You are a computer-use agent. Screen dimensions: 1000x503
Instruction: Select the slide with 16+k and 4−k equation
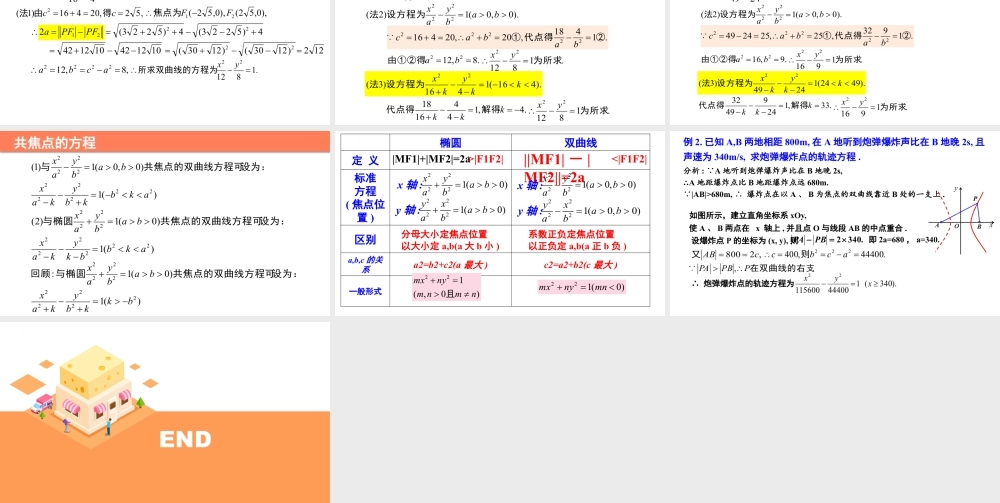point(499,62)
